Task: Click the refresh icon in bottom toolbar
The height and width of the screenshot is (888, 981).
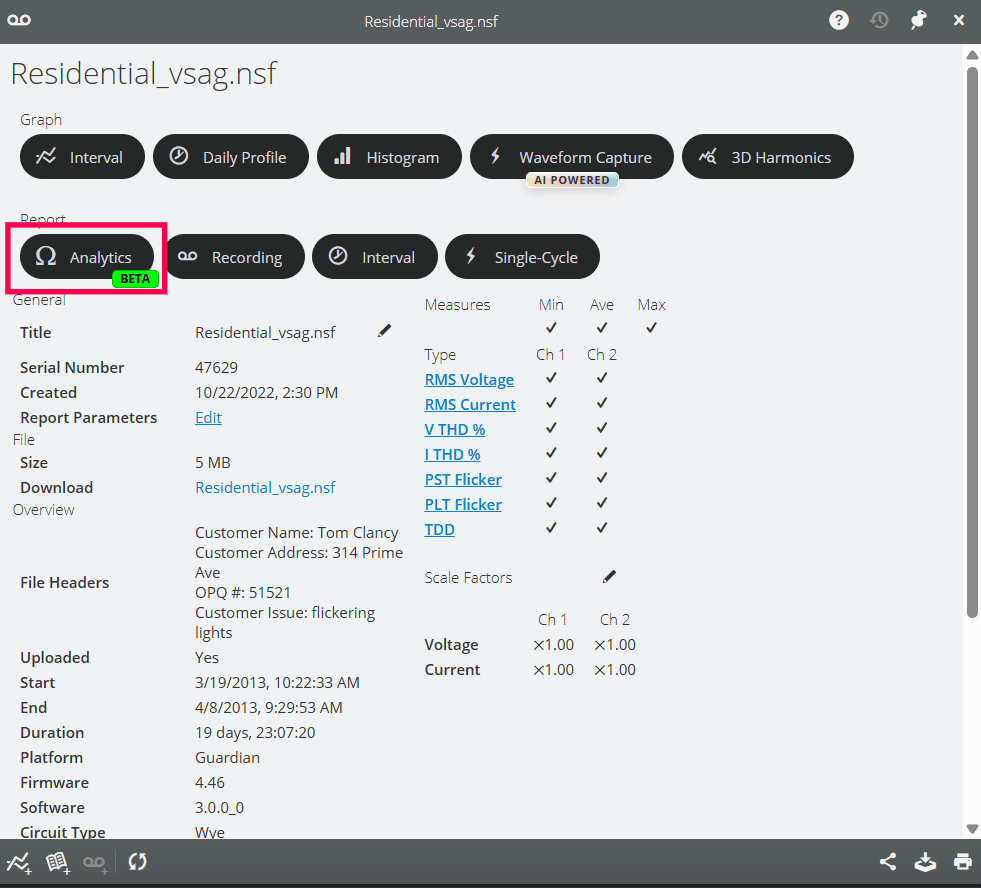Action: (137, 861)
